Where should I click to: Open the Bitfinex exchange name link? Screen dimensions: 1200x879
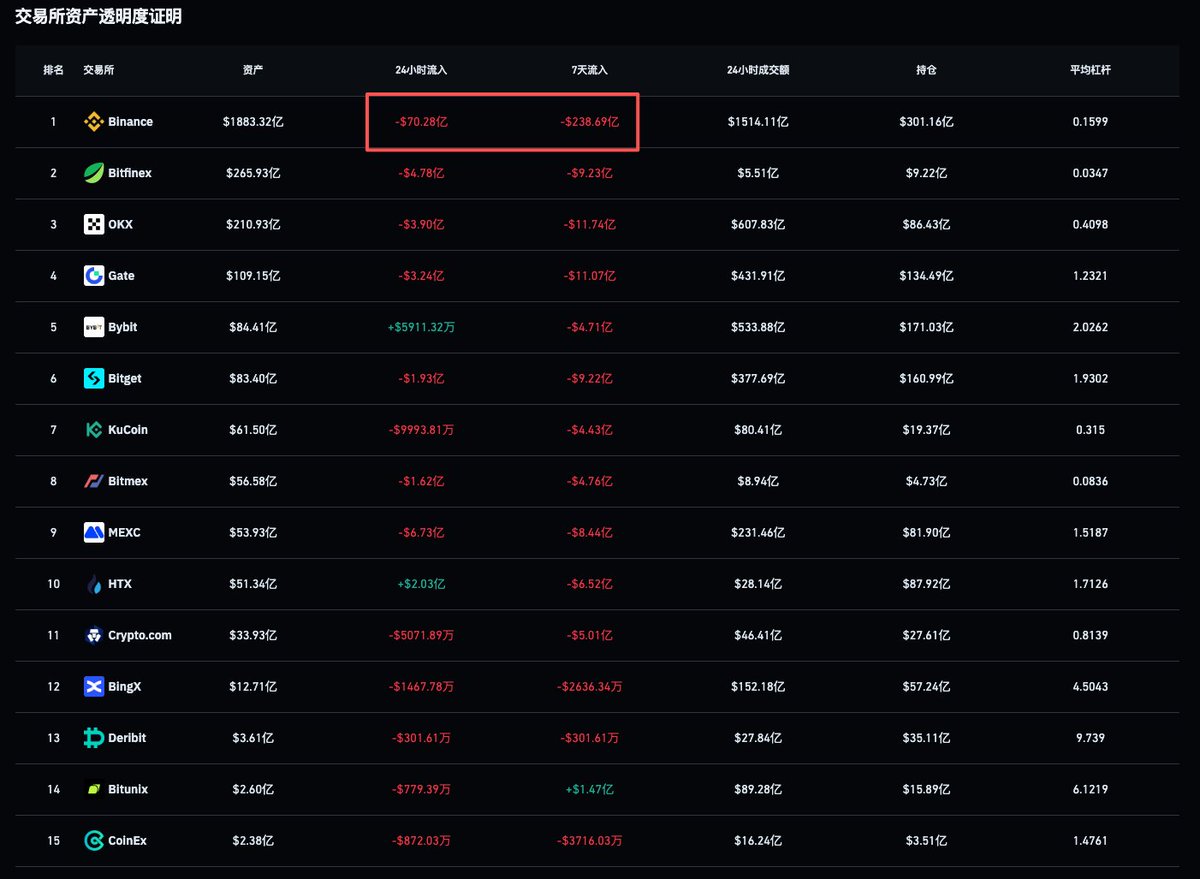[130, 173]
